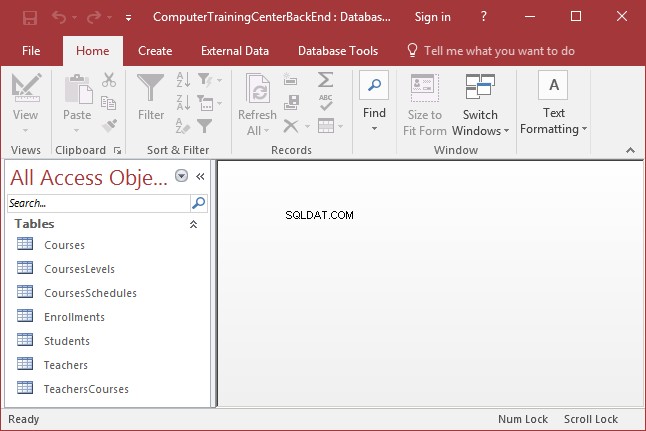The height and width of the screenshot is (431, 646).
Task: Switch to the Create tab
Action: pyautogui.click(x=155, y=51)
